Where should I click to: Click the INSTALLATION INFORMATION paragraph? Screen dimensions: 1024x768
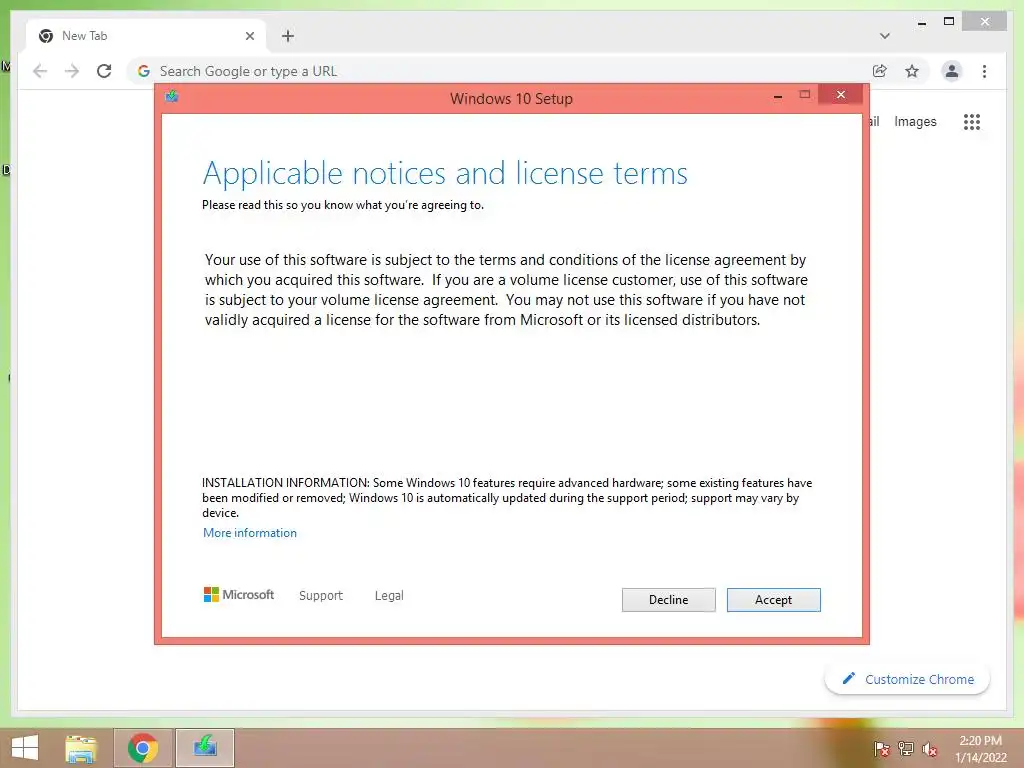pos(507,498)
